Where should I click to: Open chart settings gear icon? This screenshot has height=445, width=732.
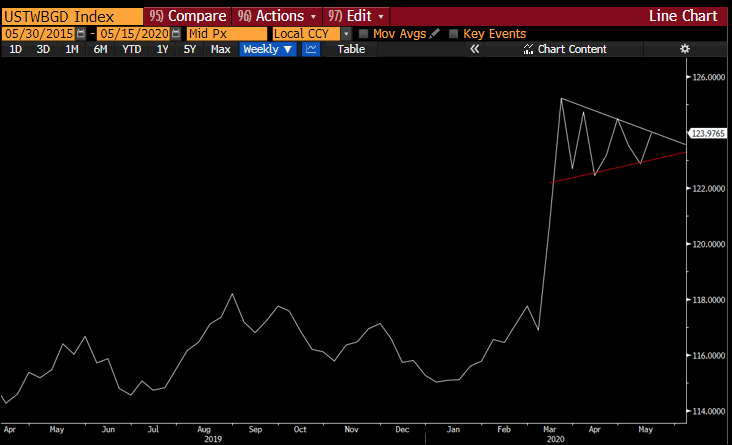coord(685,49)
